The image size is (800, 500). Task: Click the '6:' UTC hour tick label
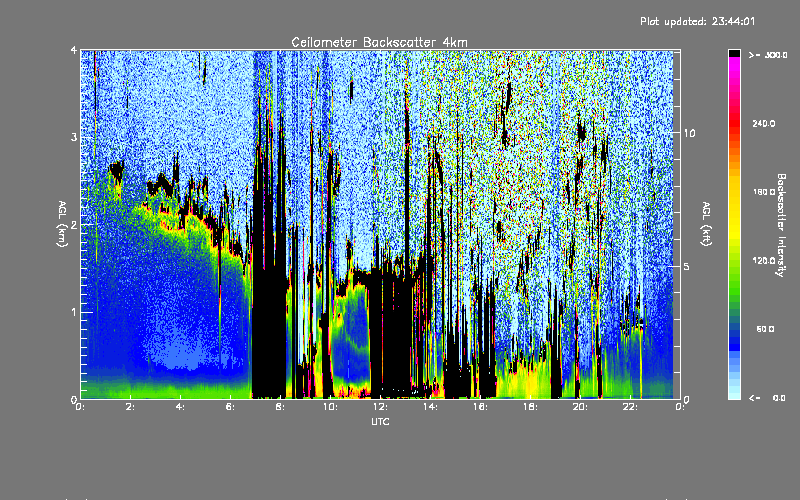(231, 407)
